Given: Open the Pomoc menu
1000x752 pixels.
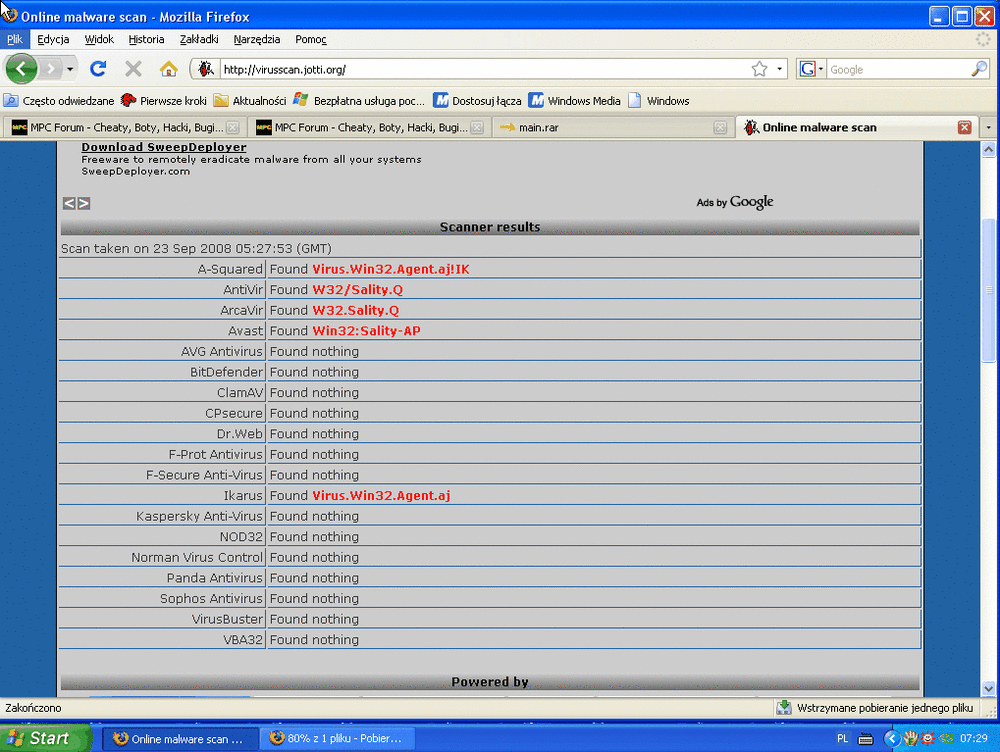Looking at the screenshot, I should (x=311, y=40).
